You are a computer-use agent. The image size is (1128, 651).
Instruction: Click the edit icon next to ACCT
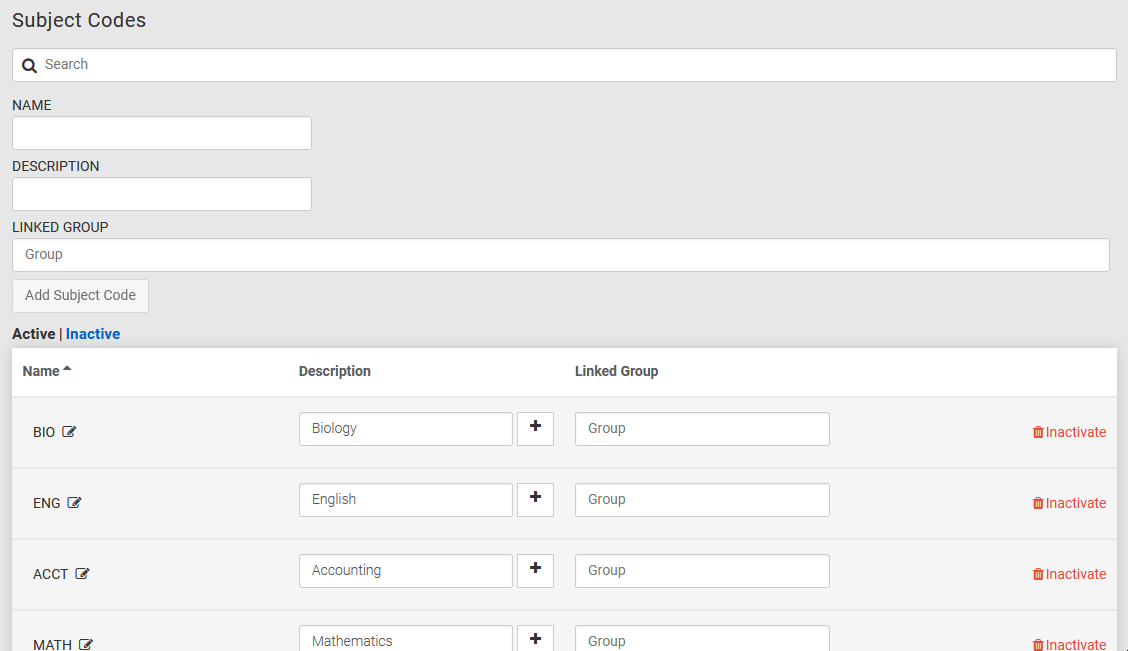[x=82, y=574]
